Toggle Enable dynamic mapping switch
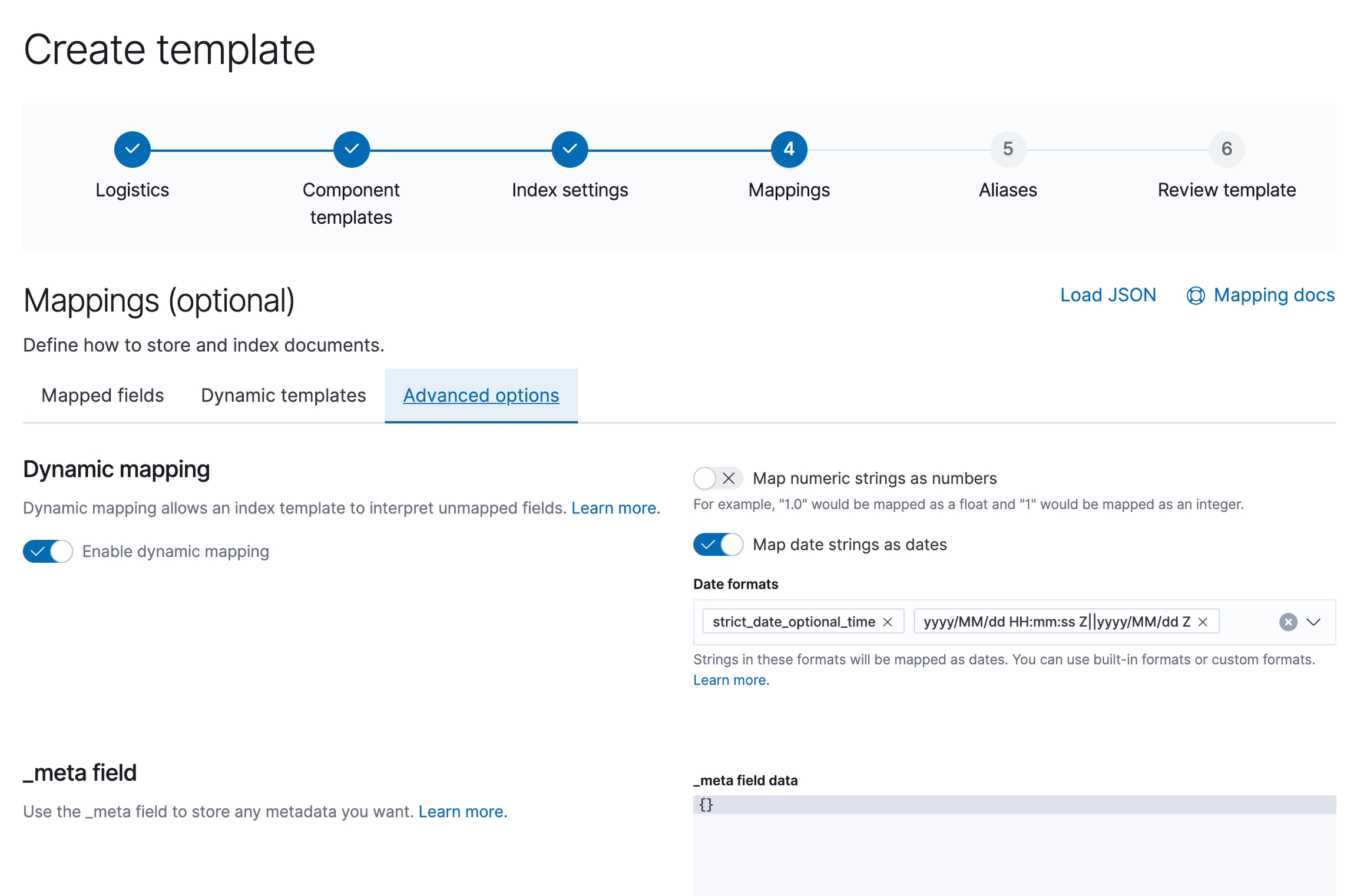This screenshot has width=1357, height=896. (x=48, y=551)
